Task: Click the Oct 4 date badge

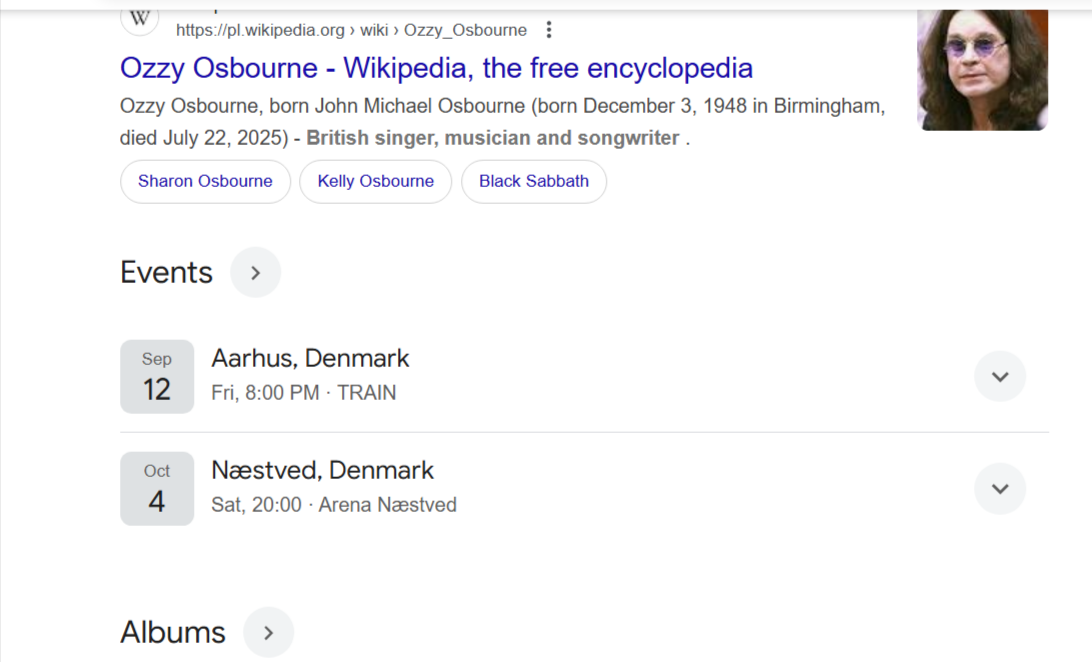Action: pyautogui.click(x=157, y=489)
